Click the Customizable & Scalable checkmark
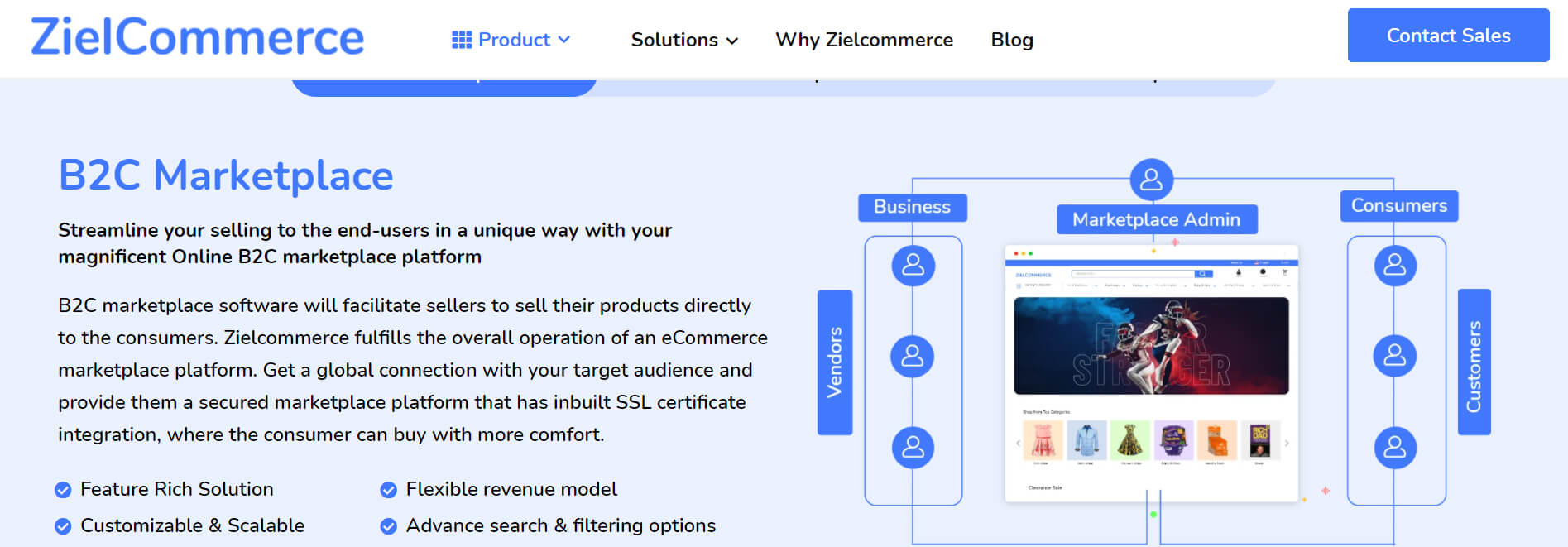 point(63,526)
